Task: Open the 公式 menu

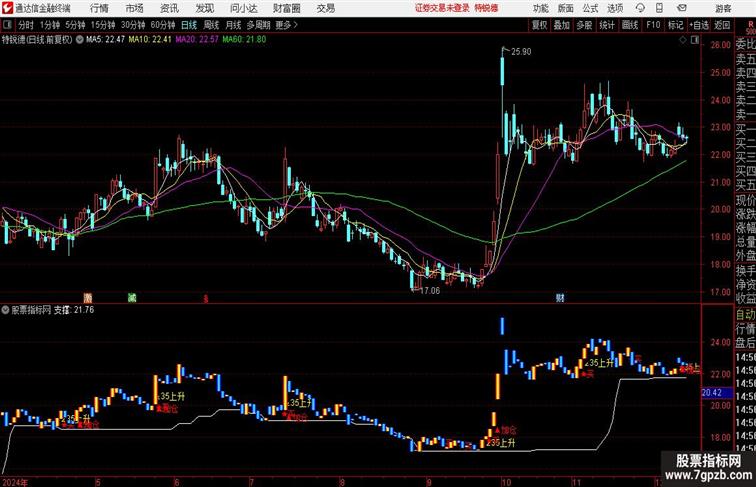Action: point(590,8)
